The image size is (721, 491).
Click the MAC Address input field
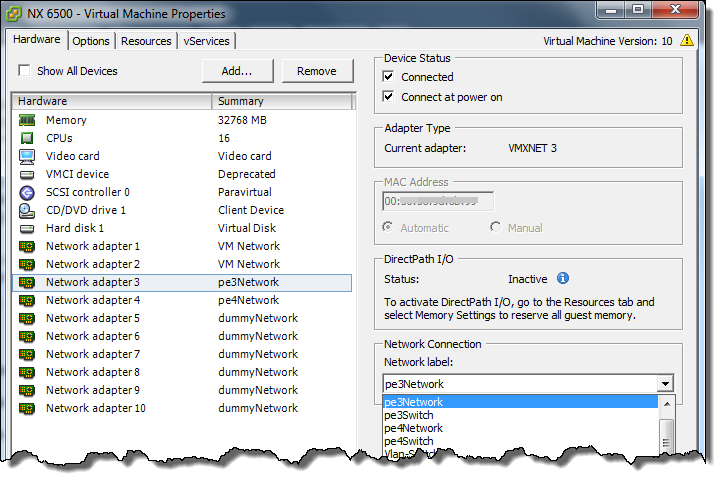point(438,201)
